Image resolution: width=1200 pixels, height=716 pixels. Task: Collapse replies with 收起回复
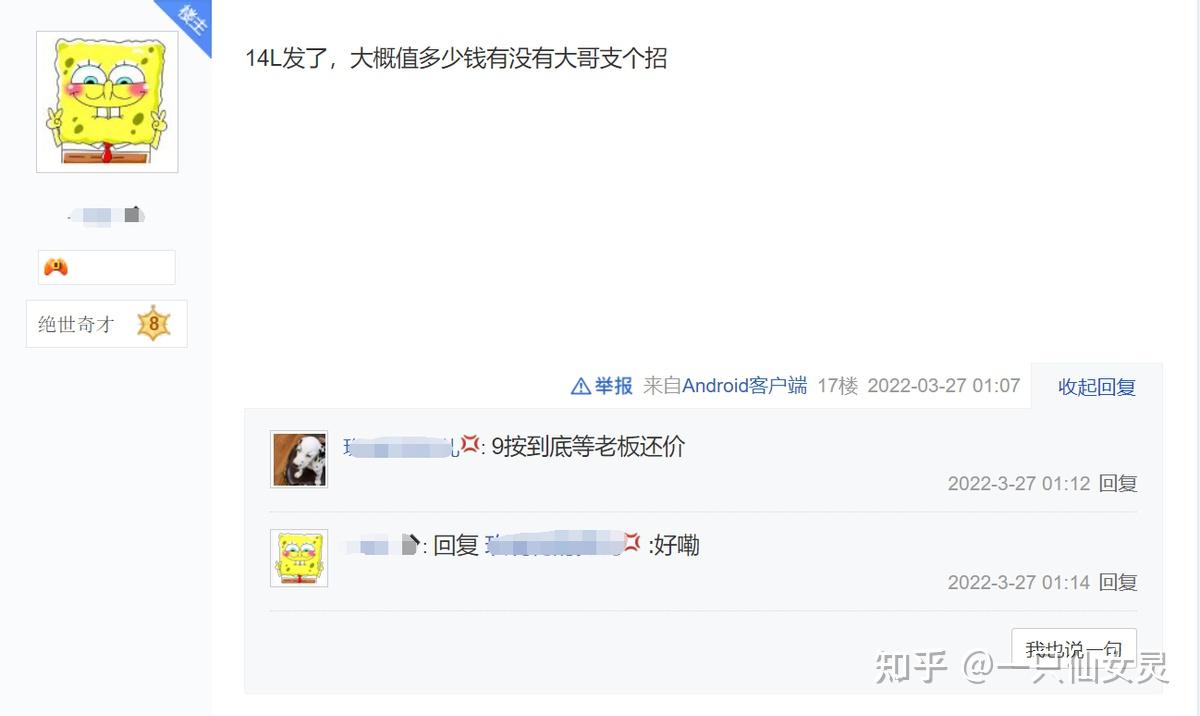click(1097, 387)
